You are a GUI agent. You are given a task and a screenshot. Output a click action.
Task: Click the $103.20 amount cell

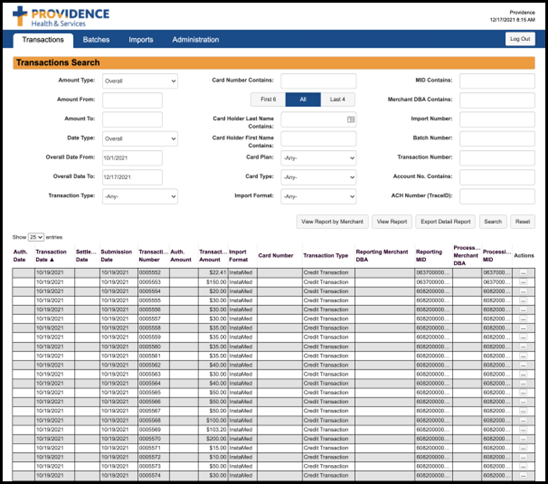[213, 429]
